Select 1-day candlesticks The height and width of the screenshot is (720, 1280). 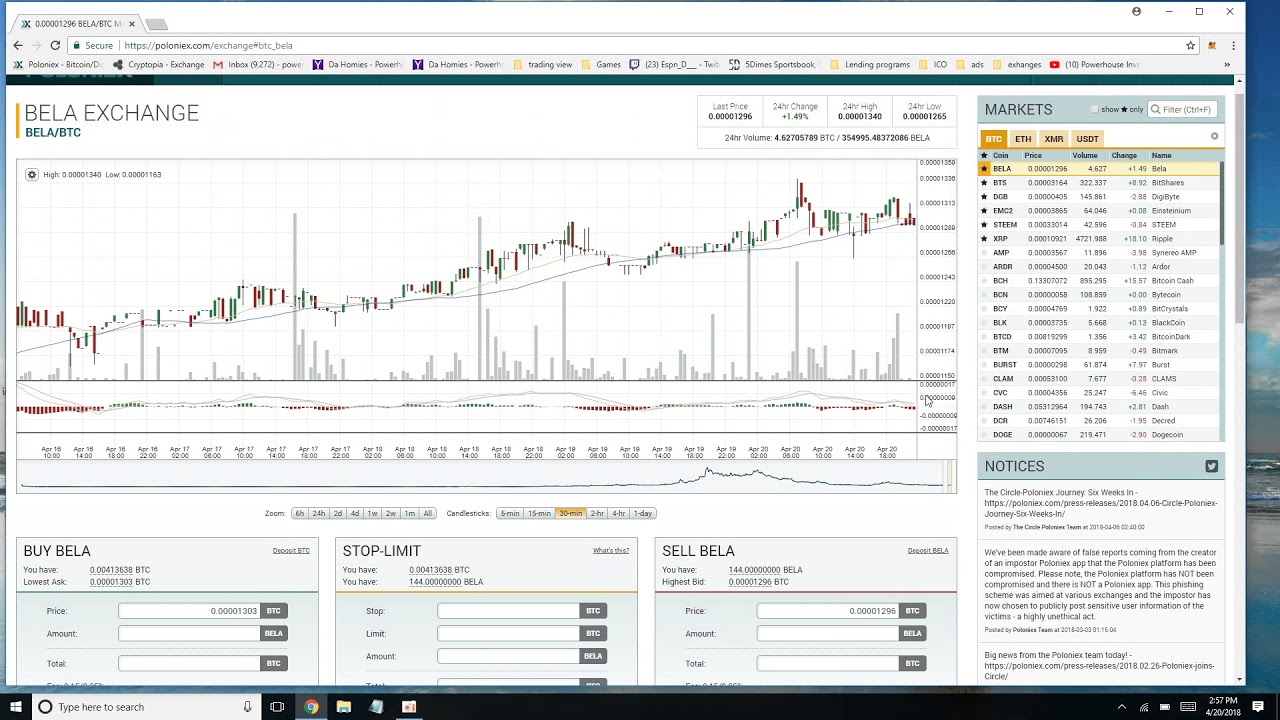(642, 513)
